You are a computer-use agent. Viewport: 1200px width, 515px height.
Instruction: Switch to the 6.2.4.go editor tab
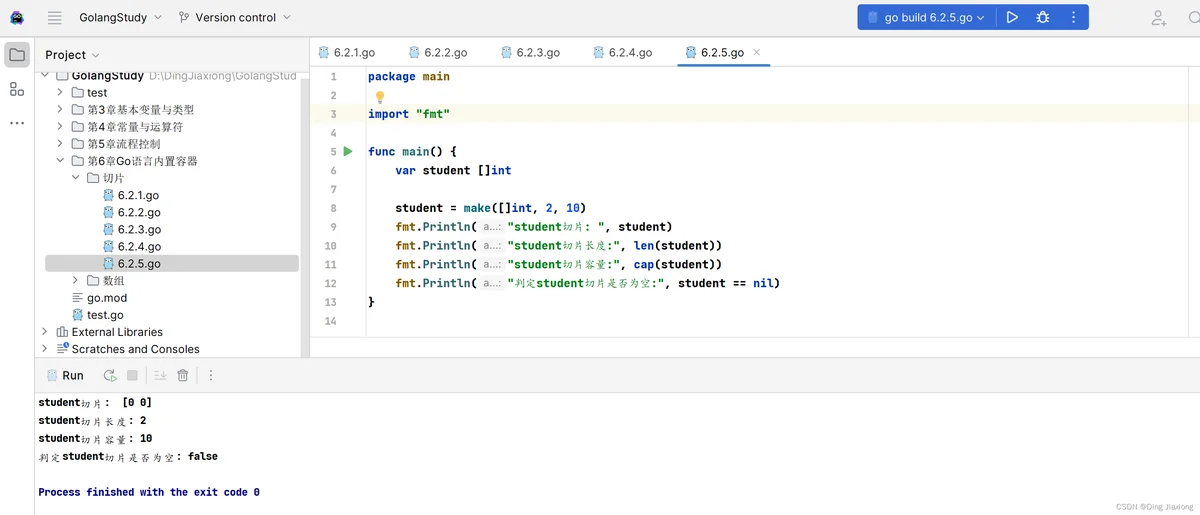click(x=623, y=52)
